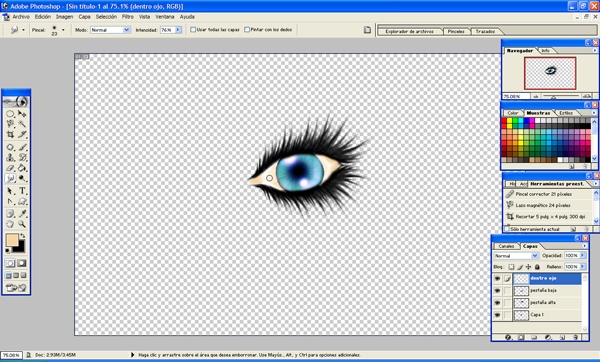Expand the Intensidad slider arrow
The image size is (600, 362).
(178, 30)
